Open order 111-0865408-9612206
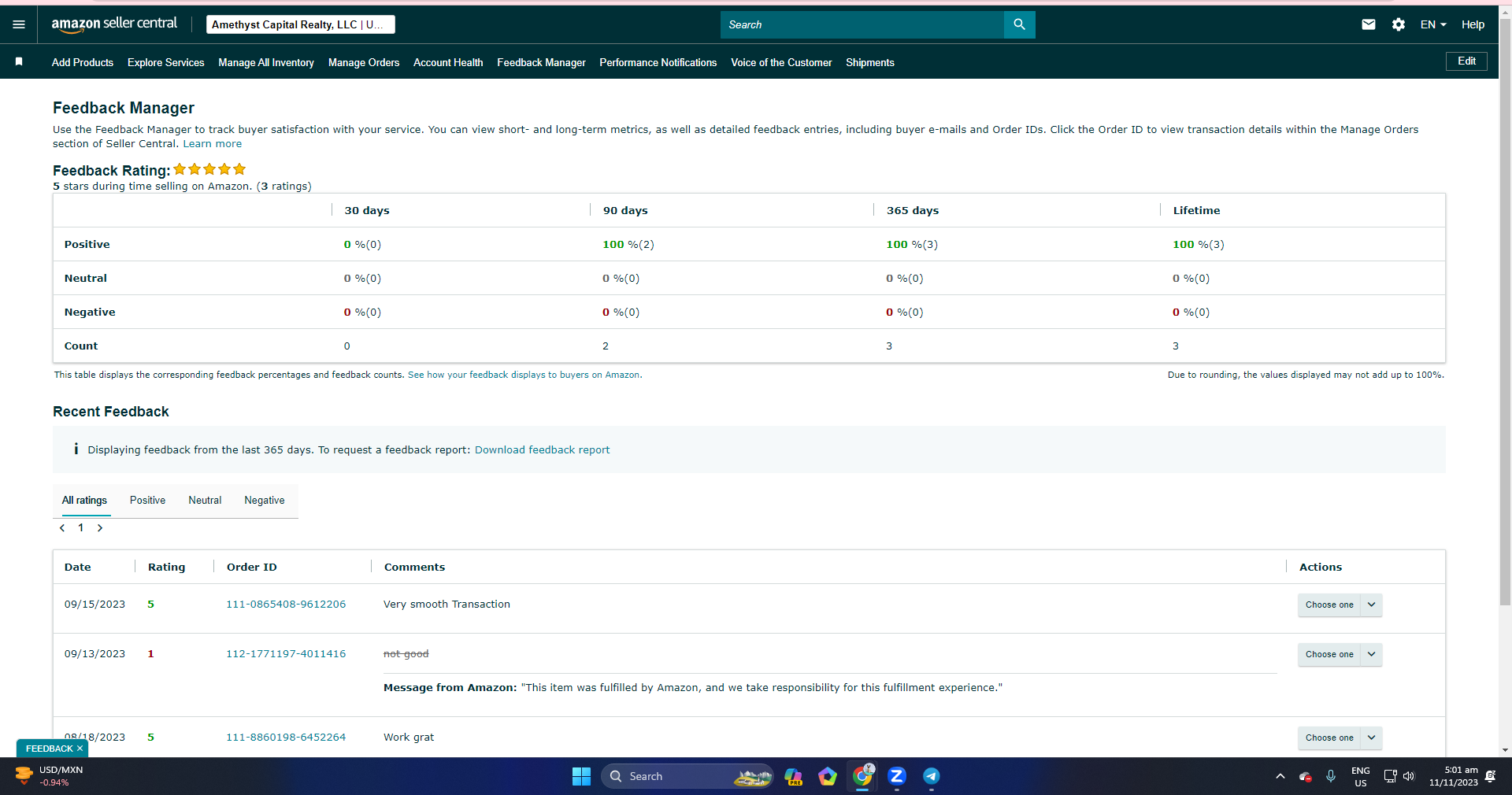Image resolution: width=1512 pixels, height=795 pixels. point(286,605)
